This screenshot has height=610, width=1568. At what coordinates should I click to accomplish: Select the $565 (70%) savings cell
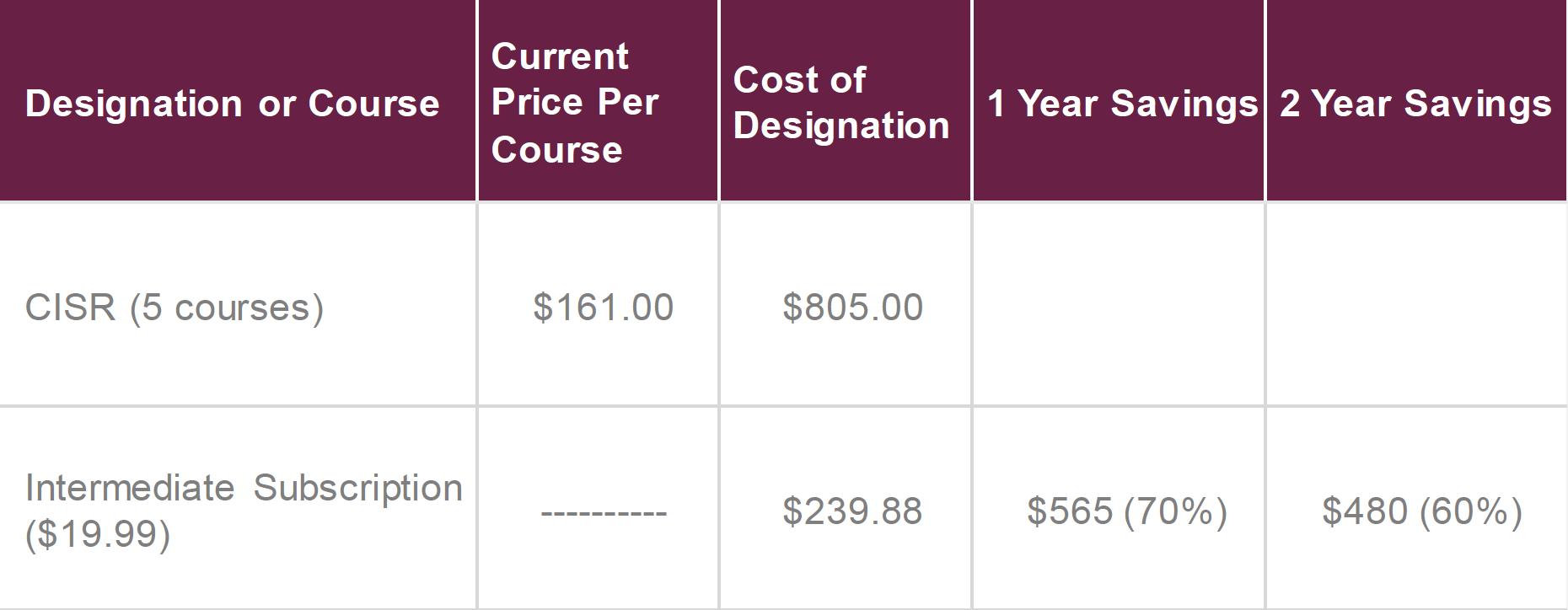[x=1119, y=508]
